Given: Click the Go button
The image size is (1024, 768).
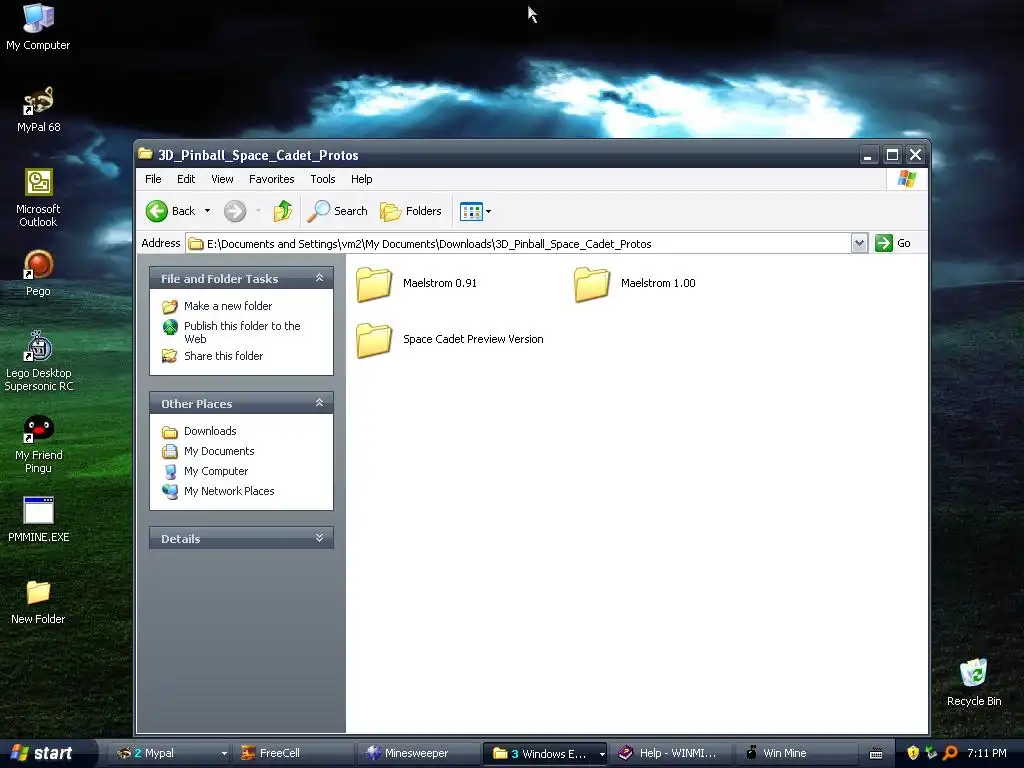Looking at the screenshot, I should tap(893, 243).
